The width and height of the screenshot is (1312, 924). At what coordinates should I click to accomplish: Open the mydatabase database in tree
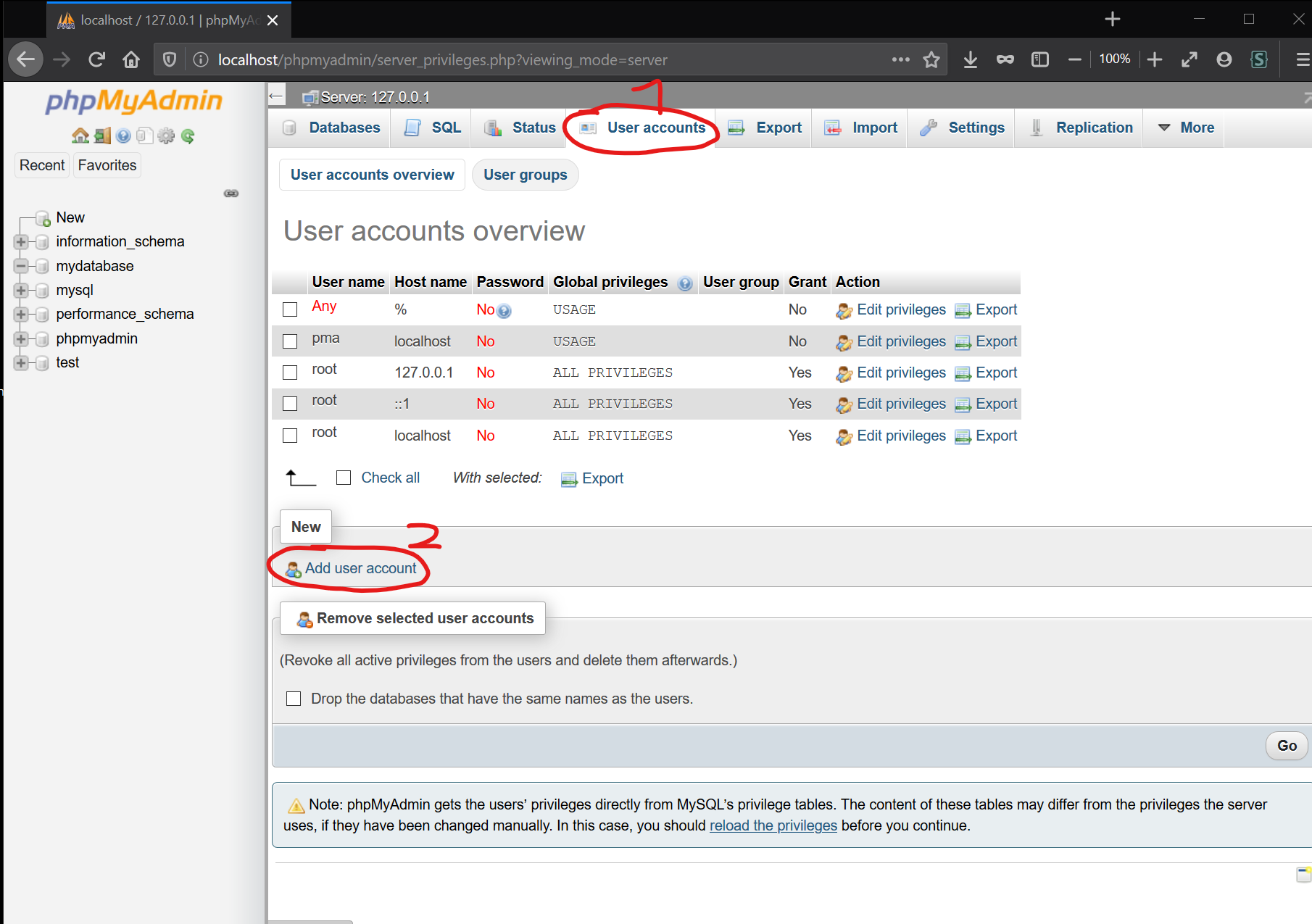click(95, 266)
